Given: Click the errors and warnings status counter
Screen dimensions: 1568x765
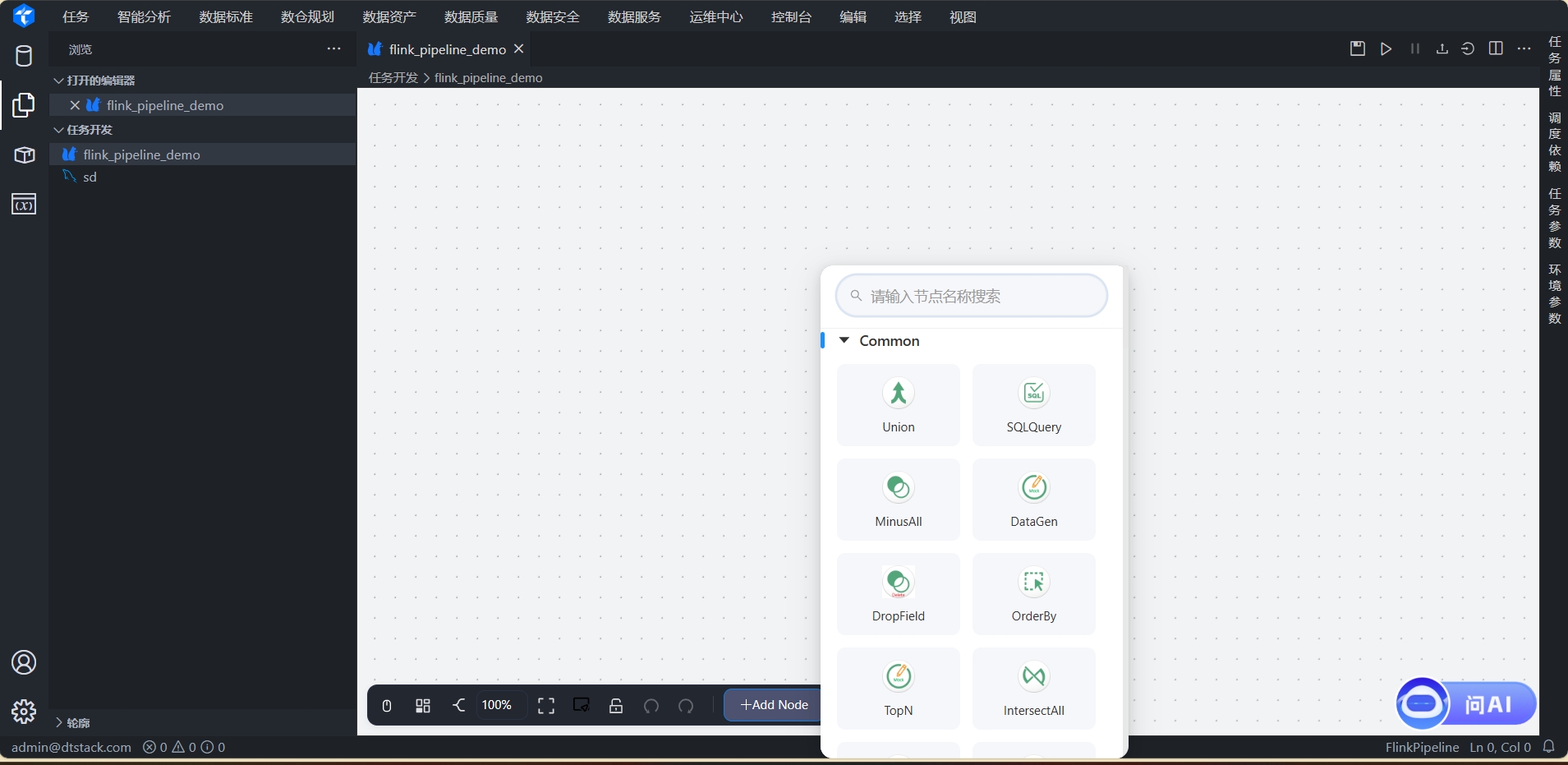Looking at the screenshot, I should (184, 747).
